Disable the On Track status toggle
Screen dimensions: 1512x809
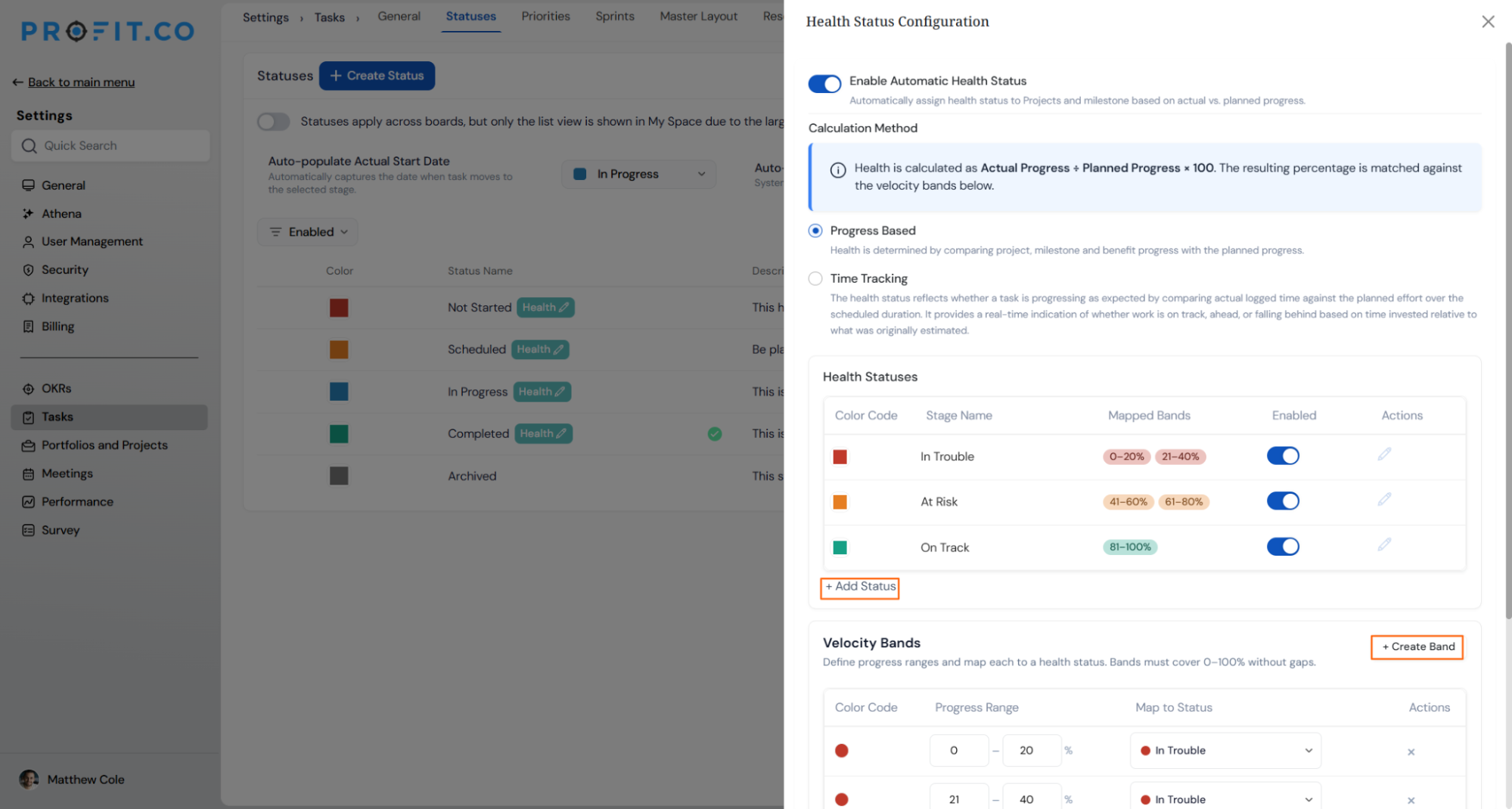click(x=1283, y=547)
